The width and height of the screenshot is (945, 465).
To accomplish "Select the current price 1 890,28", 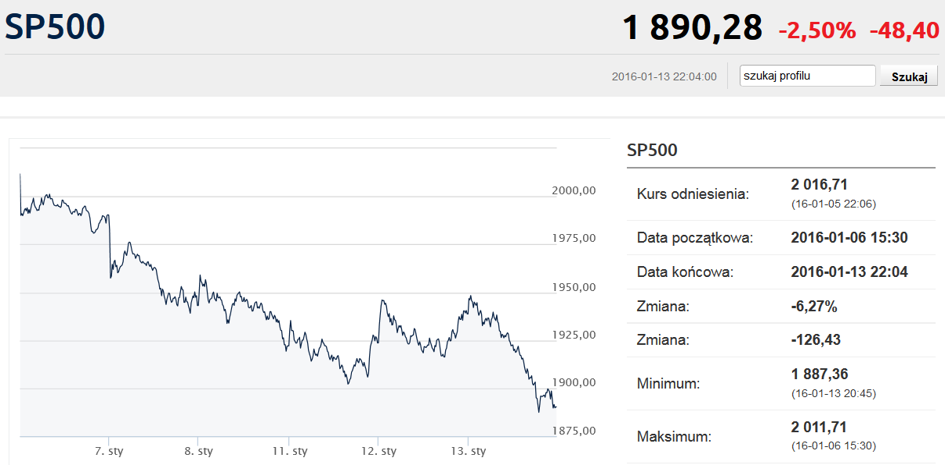I will click(692, 27).
